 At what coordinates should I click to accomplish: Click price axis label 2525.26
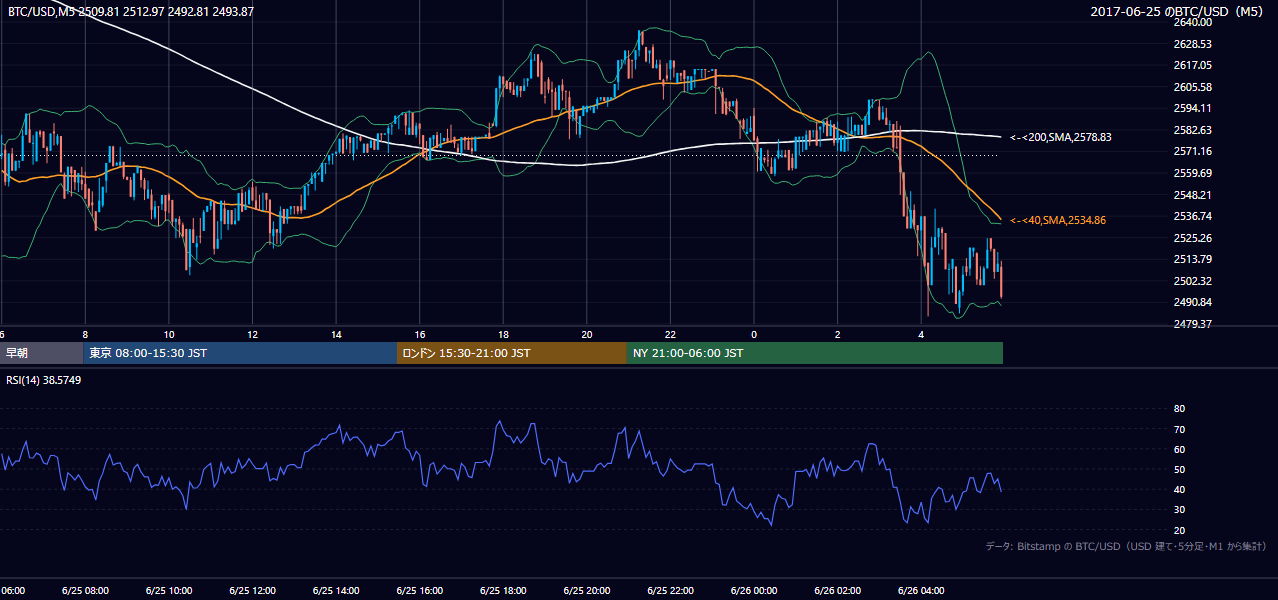pos(1192,238)
